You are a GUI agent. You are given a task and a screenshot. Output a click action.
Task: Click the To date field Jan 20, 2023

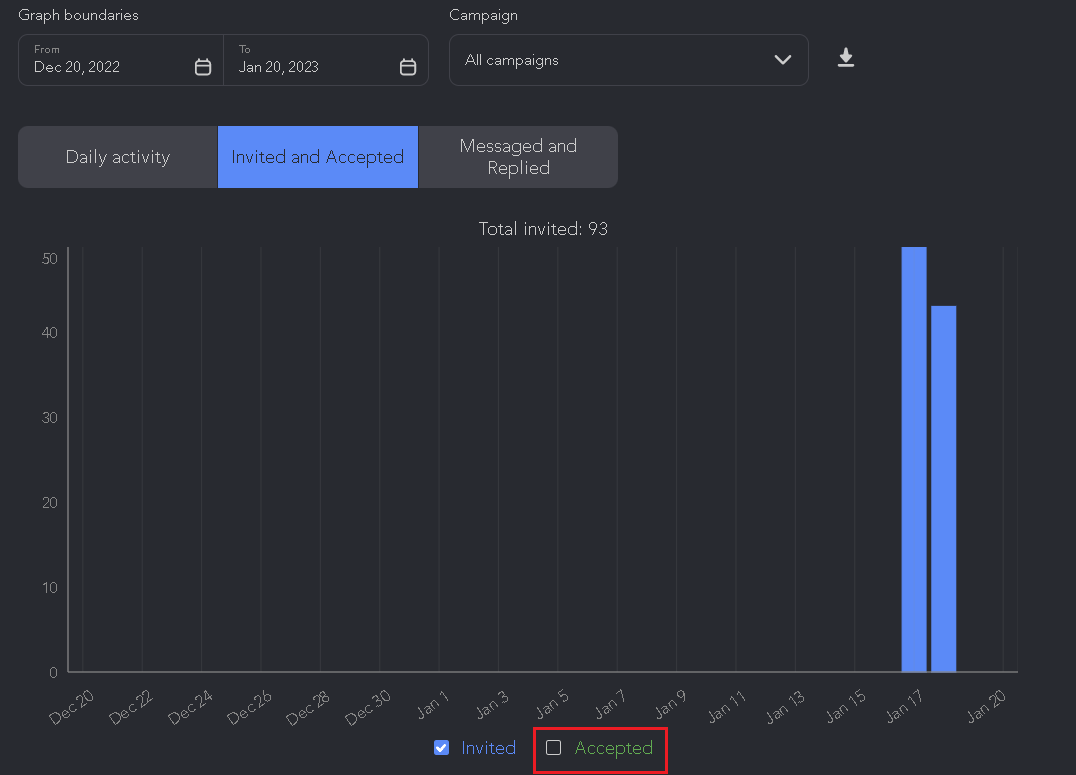[x=326, y=60]
